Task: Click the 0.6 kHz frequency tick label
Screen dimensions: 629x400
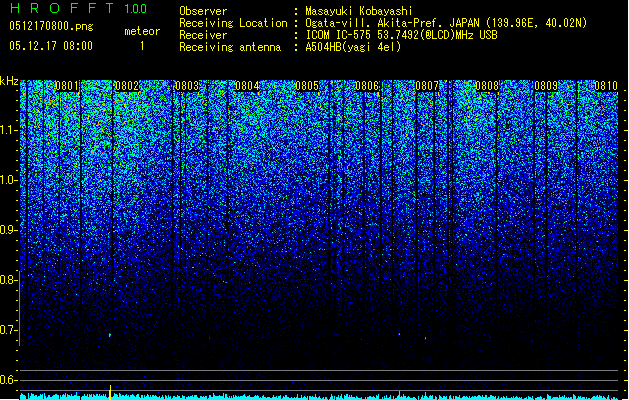Action: (x=8, y=380)
